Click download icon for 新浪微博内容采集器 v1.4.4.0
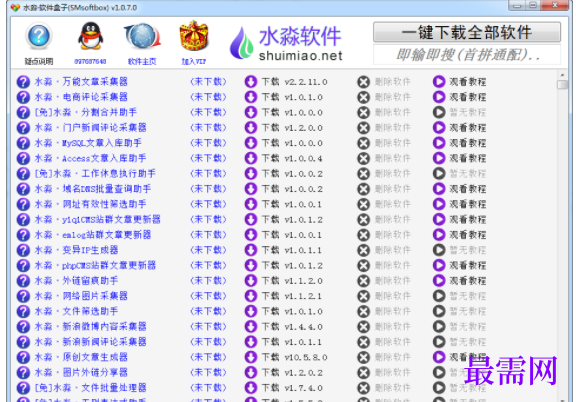This screenshot has width=576, height=402. 251,327
